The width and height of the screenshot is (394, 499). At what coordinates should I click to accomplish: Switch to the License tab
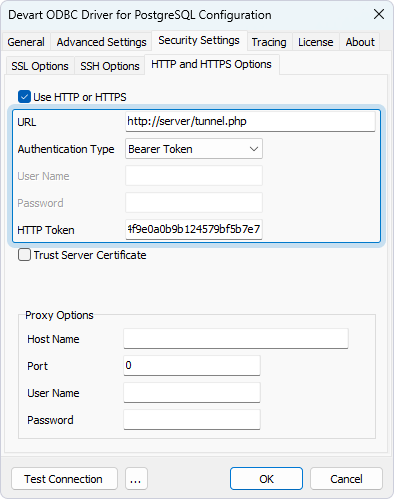pyautogui.click(x=316, y=42)
